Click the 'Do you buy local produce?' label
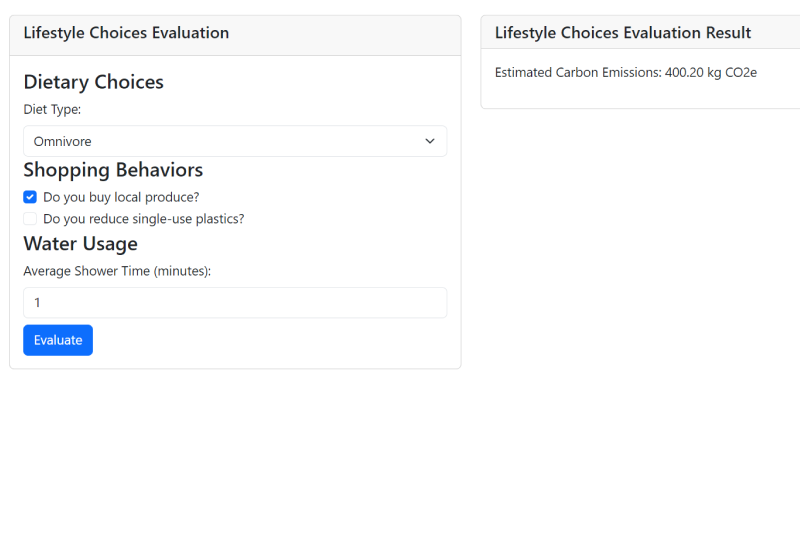 (x=121, y=197)
